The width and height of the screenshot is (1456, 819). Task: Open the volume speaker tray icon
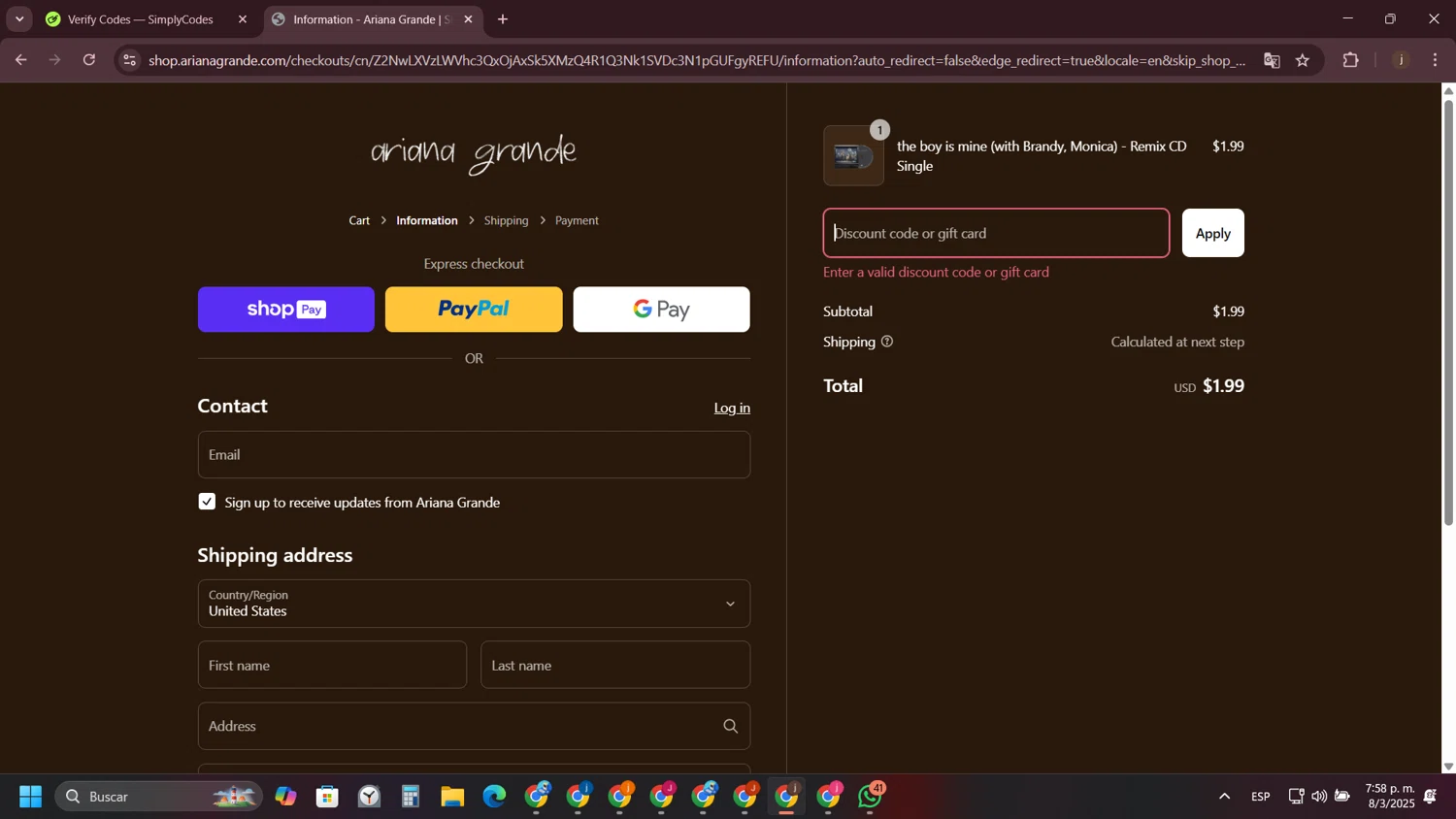click(1319, 797)
